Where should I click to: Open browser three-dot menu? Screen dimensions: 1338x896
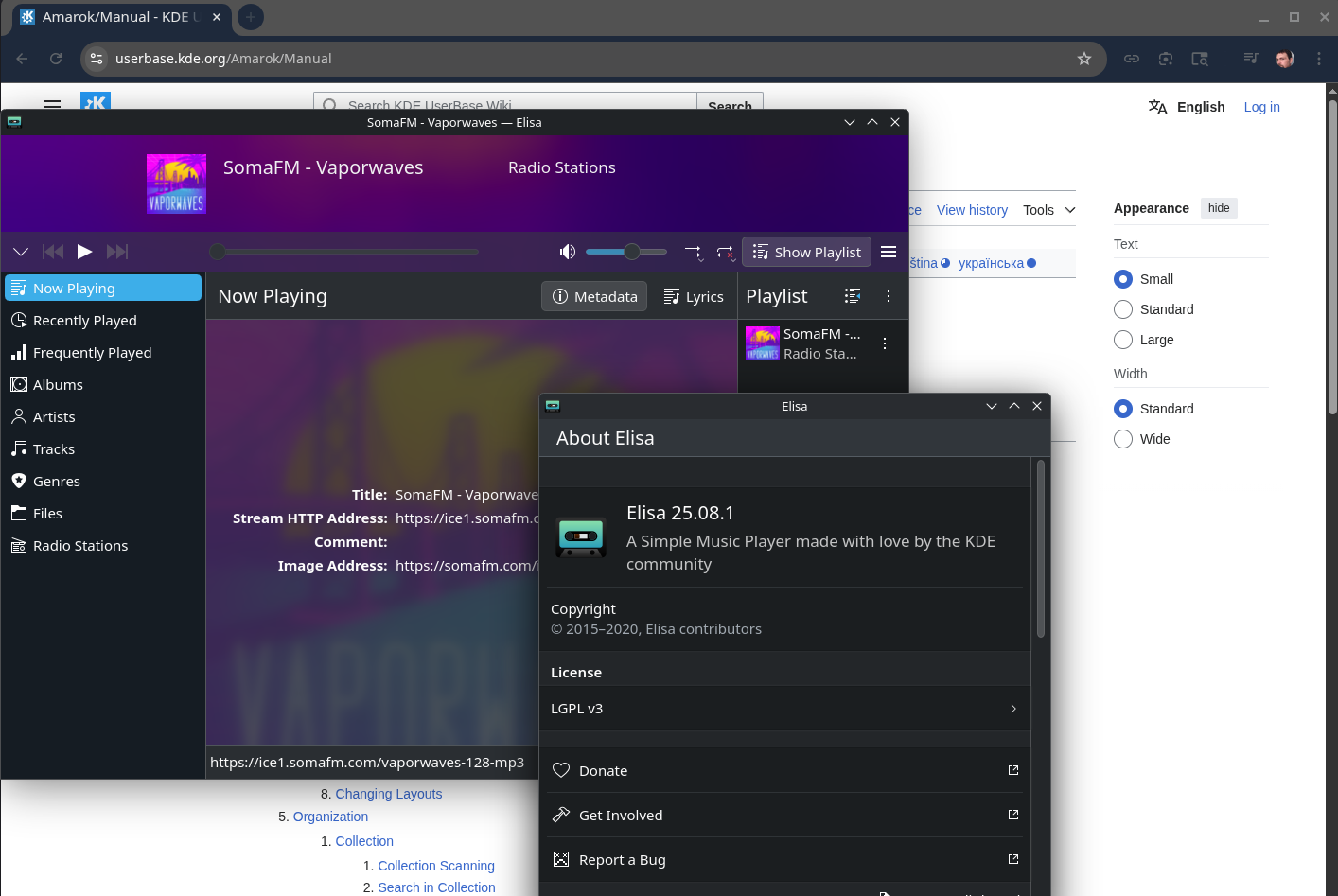[1319, 59]
